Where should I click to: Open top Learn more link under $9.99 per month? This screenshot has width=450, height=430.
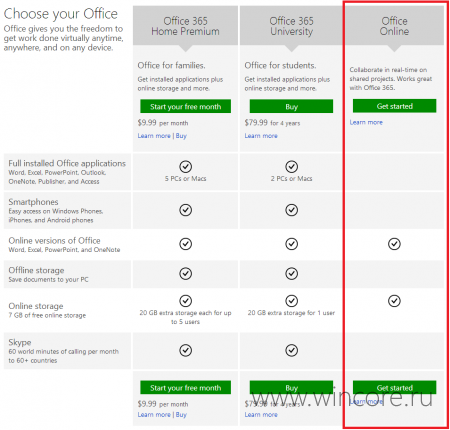coord(154,136)
